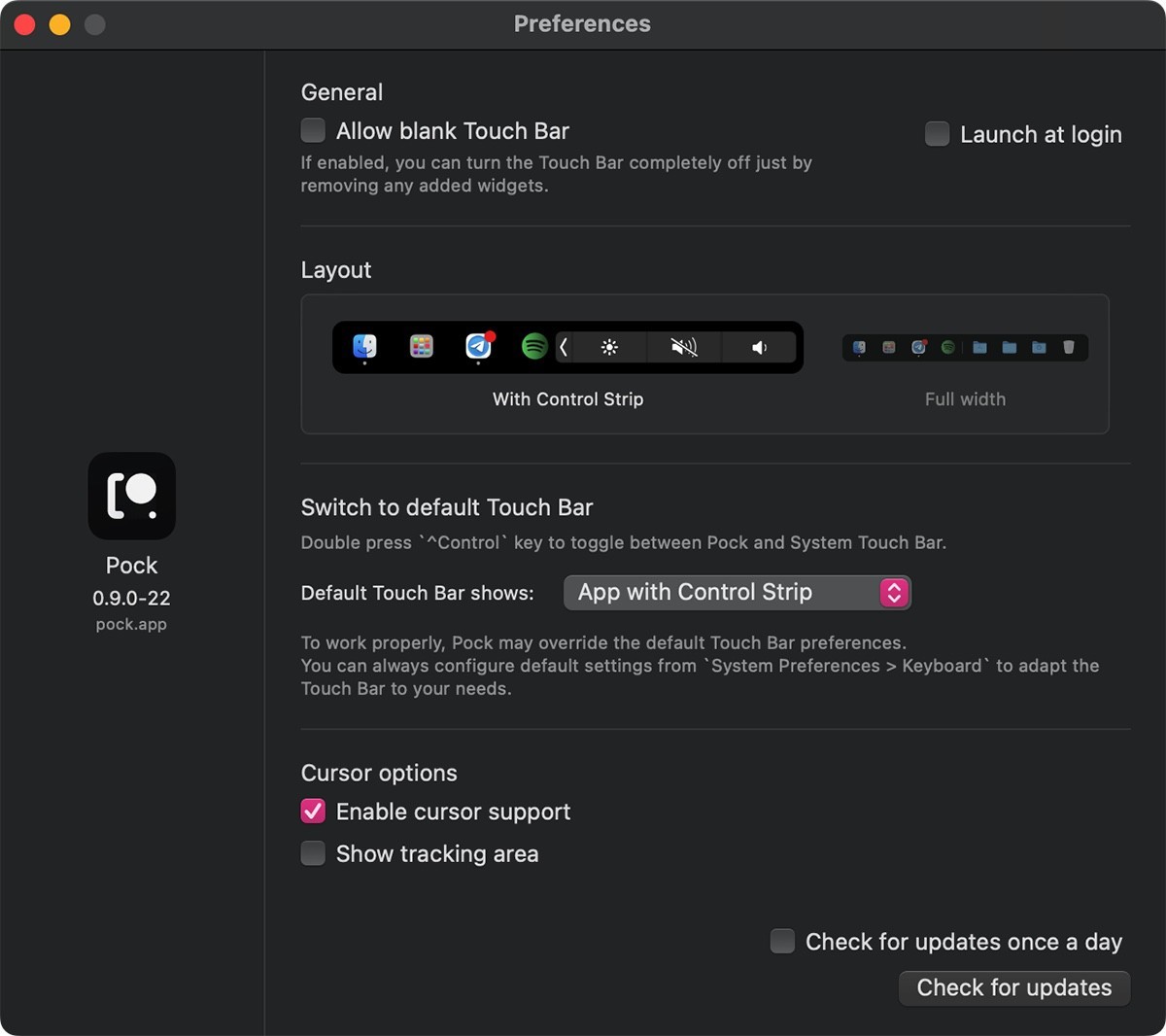Image resolution: width=1166 pixels, height=1036 pixels.
Task: Enable the Allow blank Touch Bar checkbox
Action: pyautogui.click(x=312, y=129)
